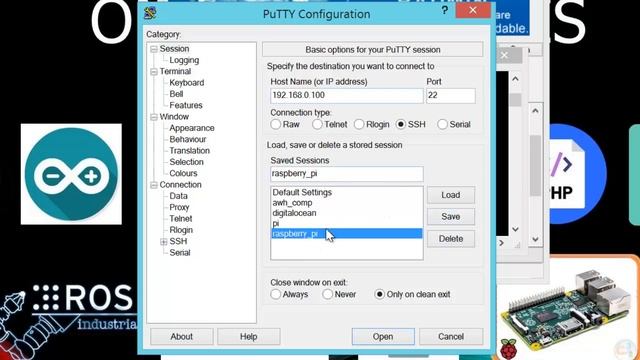The height and width of the screenshot is (360, 640).
Task: Click scroll right arrow in background window
Action: tap(502, 243)
